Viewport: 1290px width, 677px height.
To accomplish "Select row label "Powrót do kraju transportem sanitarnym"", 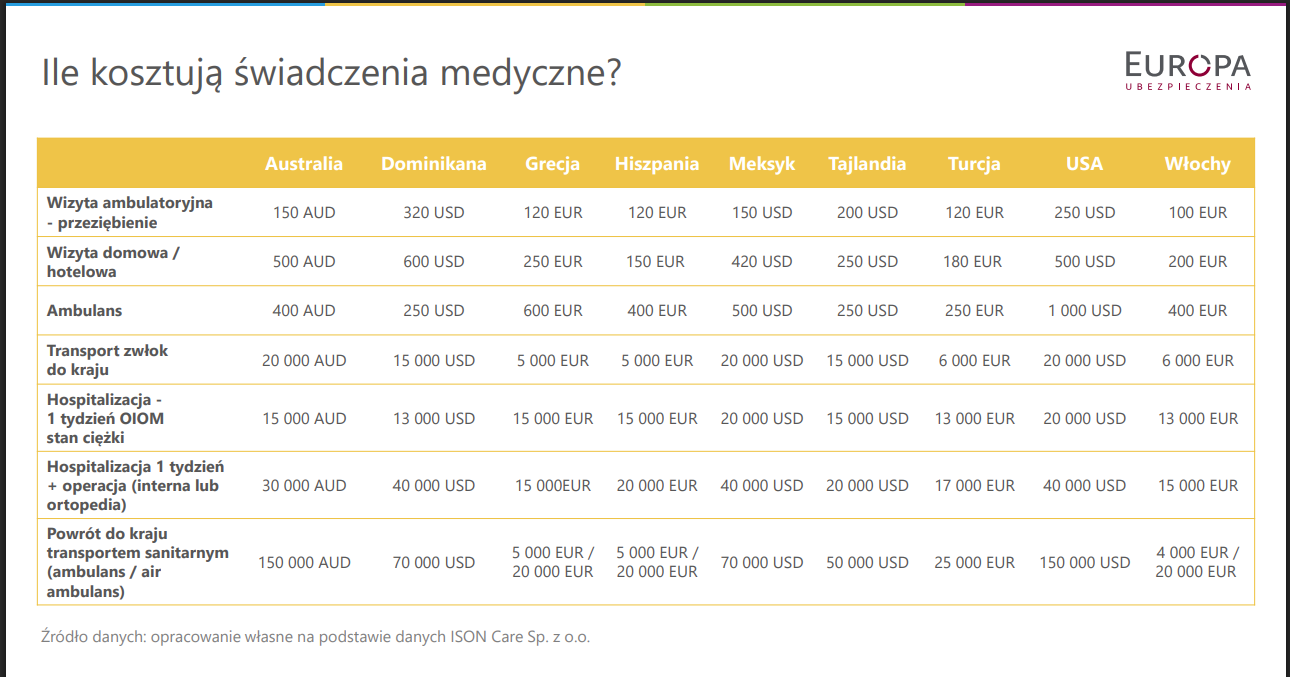I will pyautogui.click(x=138, y=562).
